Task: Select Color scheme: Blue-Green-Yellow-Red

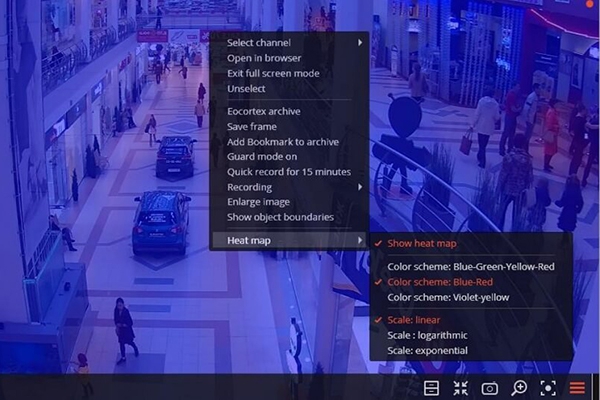Action: click(471, 267)
